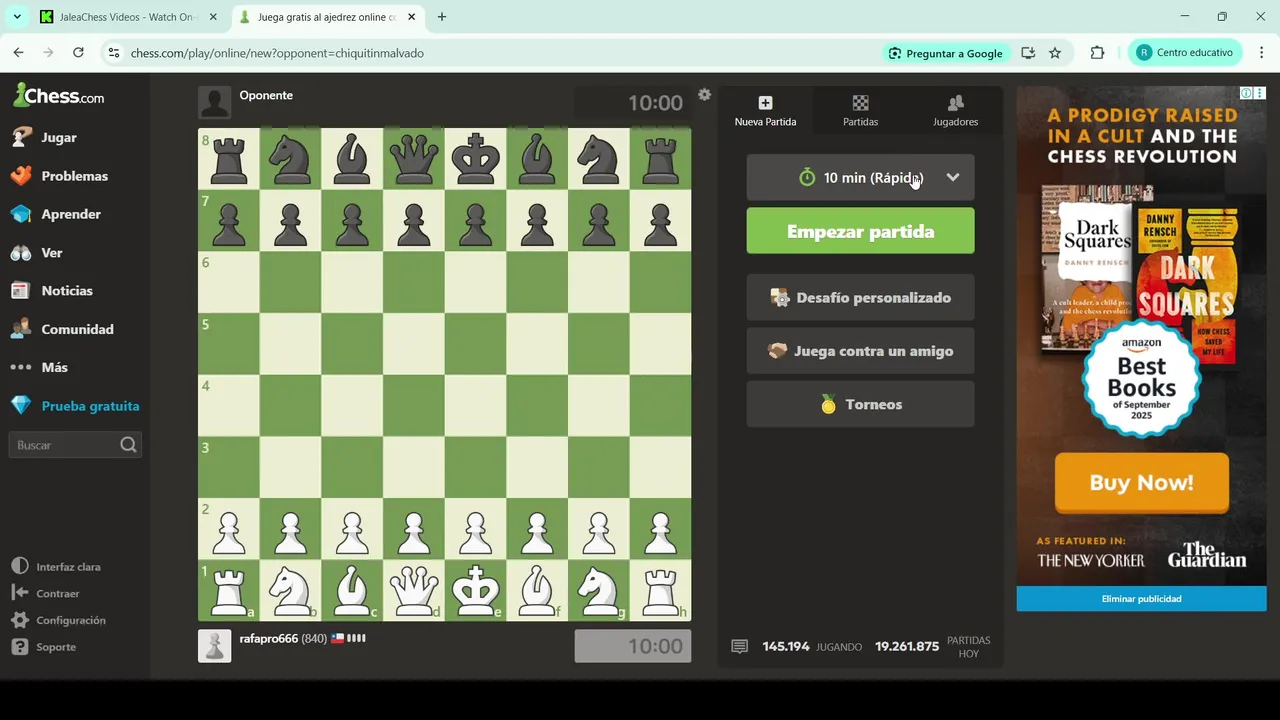Click the Chess.com logo
This screenshot has width=1280, height=720.
coord(58,96)
